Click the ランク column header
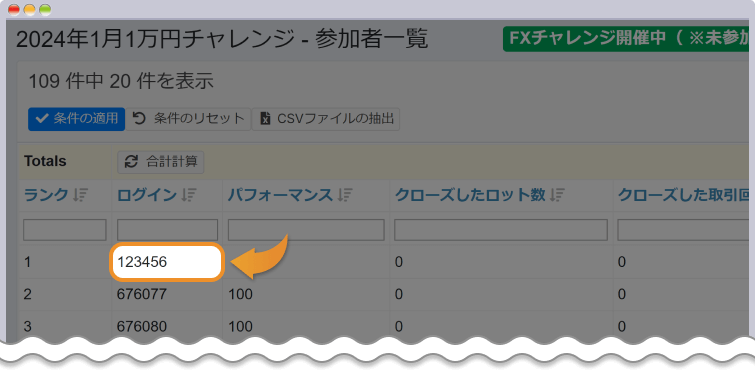Image resolution: width=755 pixels, height=373 pixels. pos(46,195)
